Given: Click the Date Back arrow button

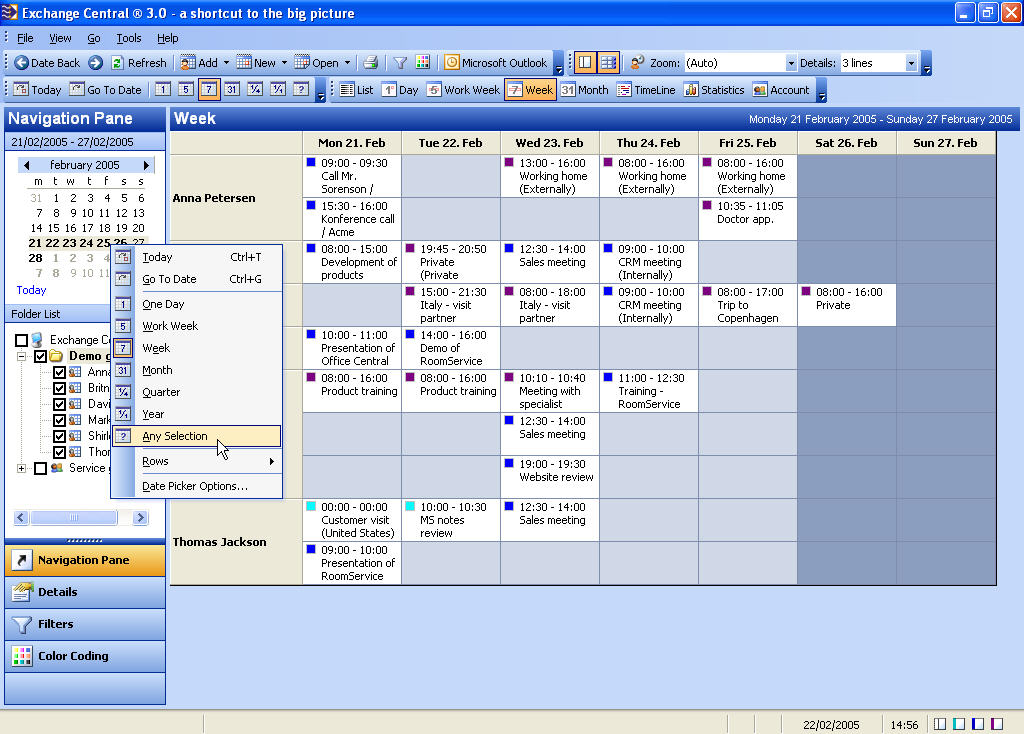Looking at the screenshot, I should click(x=47, y=63).
